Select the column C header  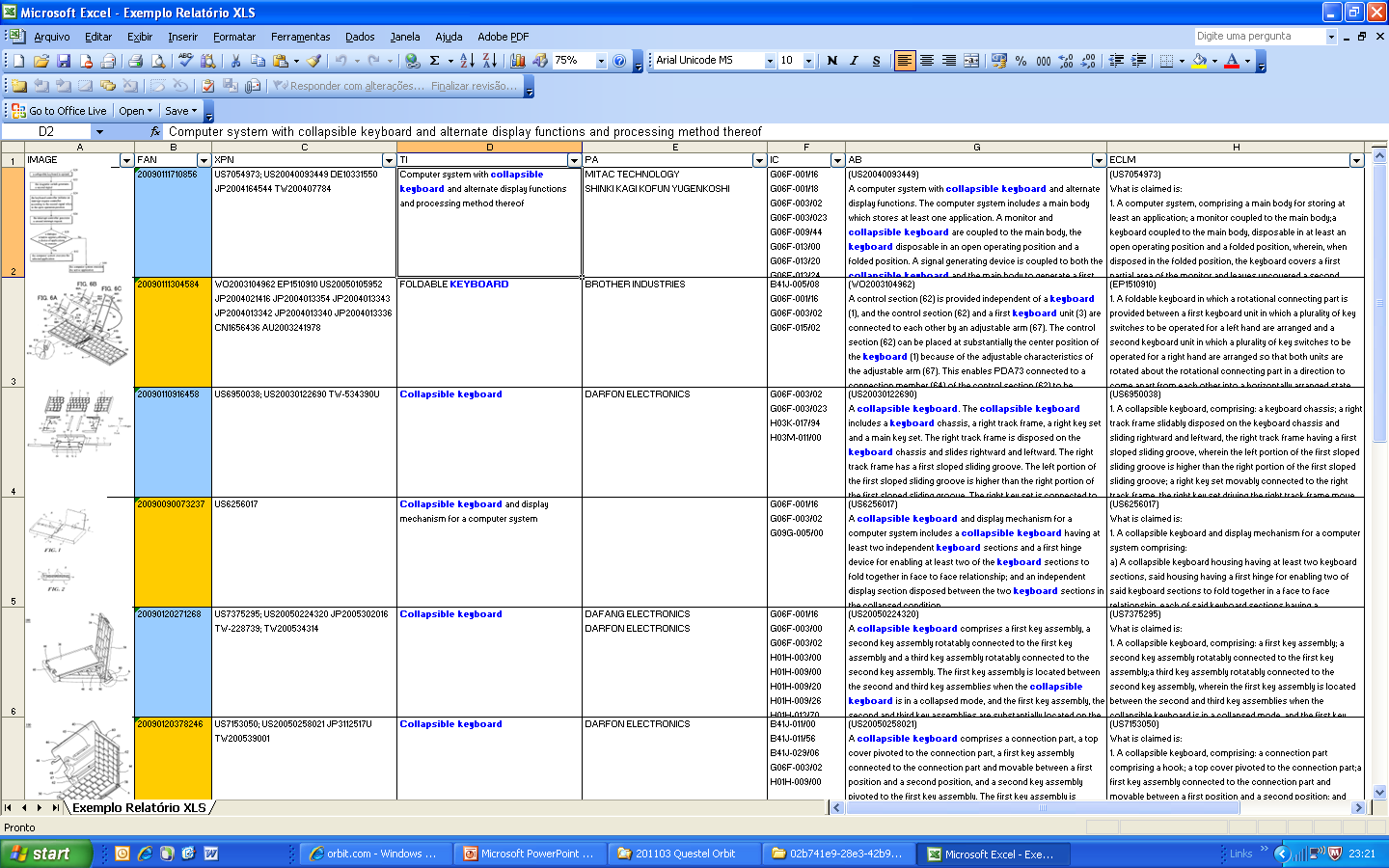(x=304, y=148)
